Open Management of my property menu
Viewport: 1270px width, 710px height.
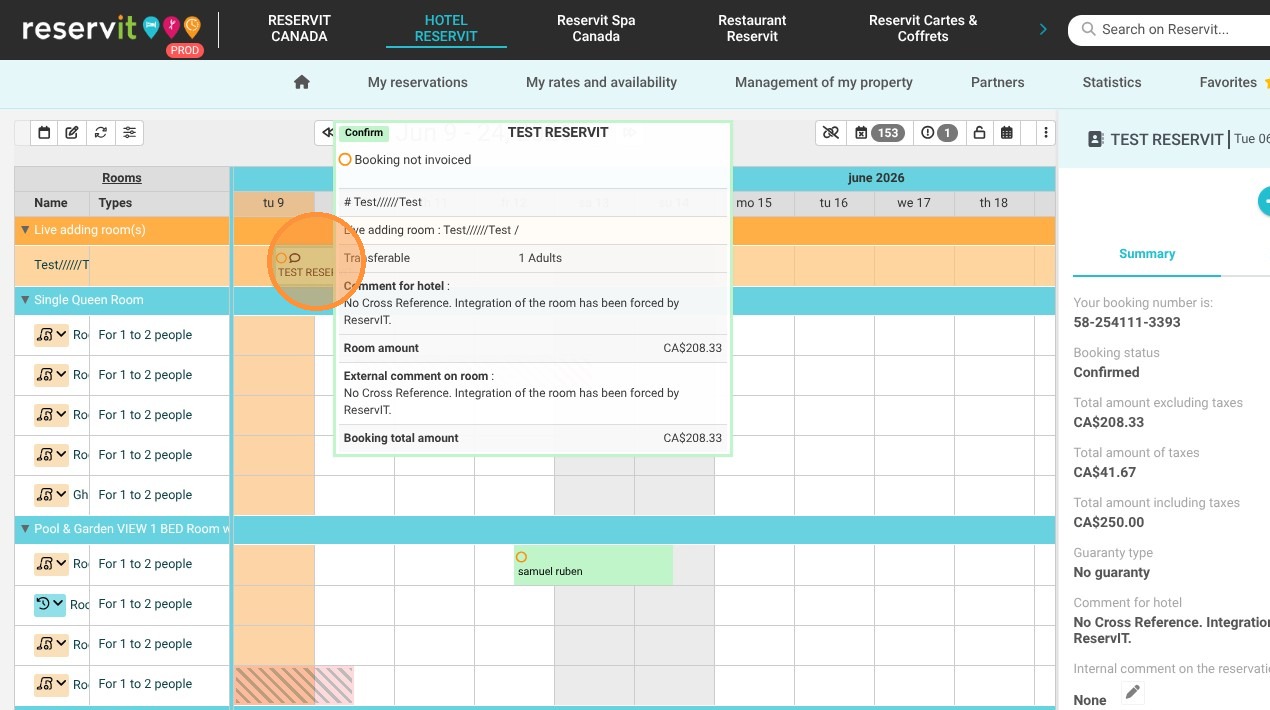click(824, 82)
